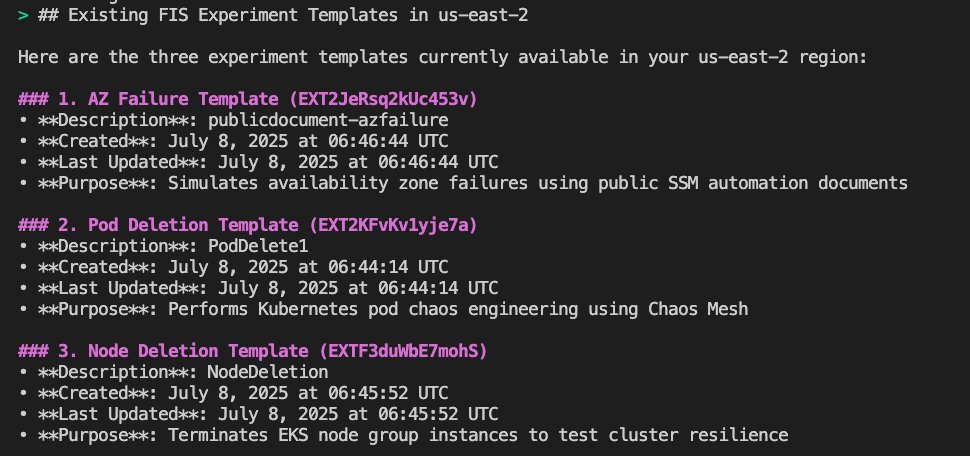Select the Pod Deletion Template heading
970x456 pixels.
tap(247, 225)
